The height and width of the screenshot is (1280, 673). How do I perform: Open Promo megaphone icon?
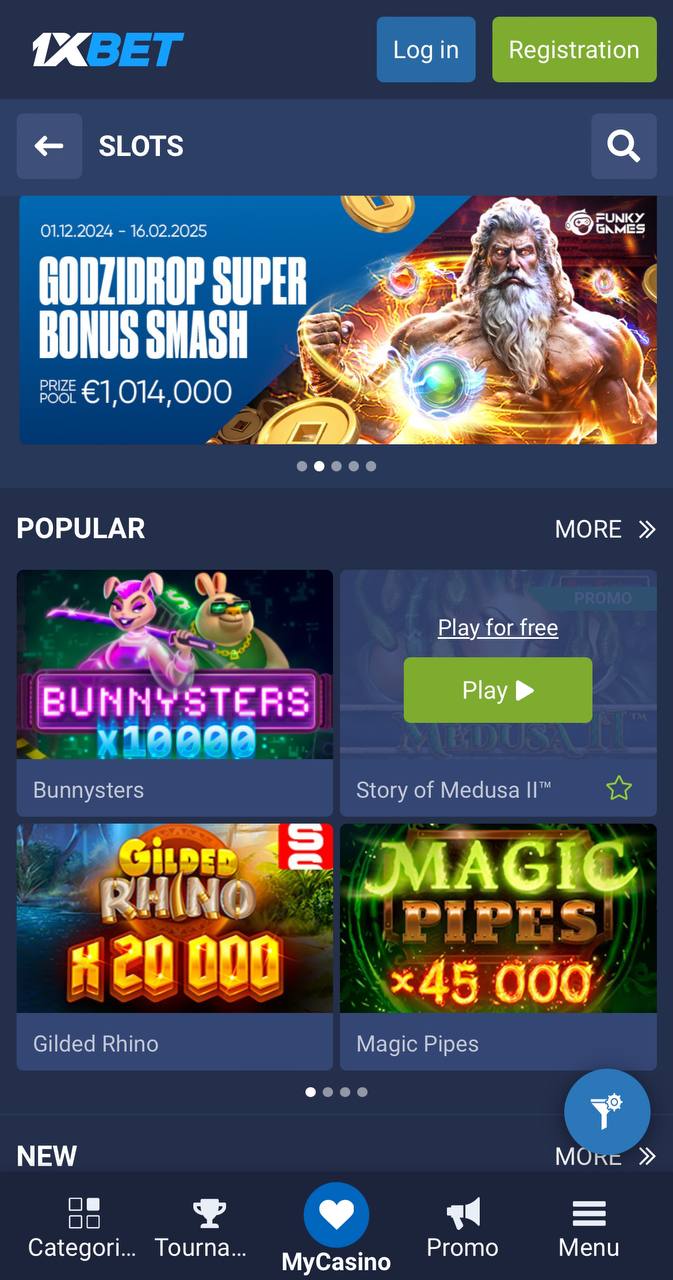click(x=463, y=1213)
